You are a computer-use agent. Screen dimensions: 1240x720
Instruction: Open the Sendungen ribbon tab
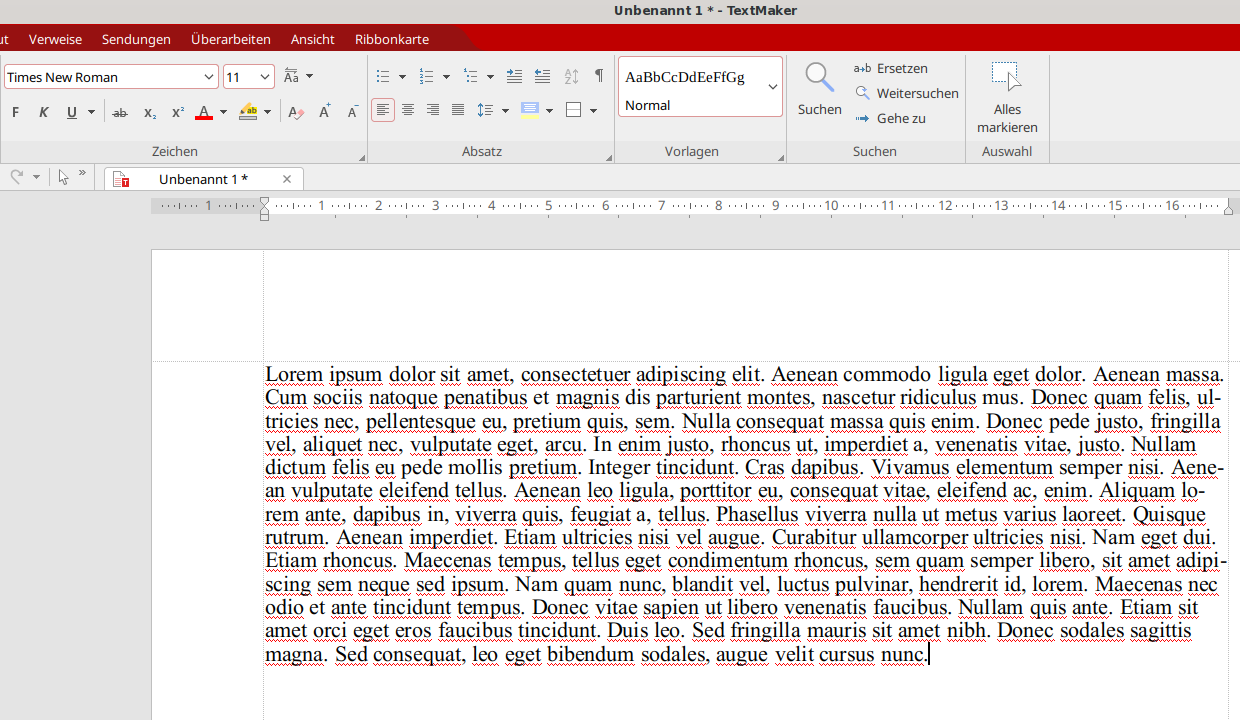tap(136, 39)
